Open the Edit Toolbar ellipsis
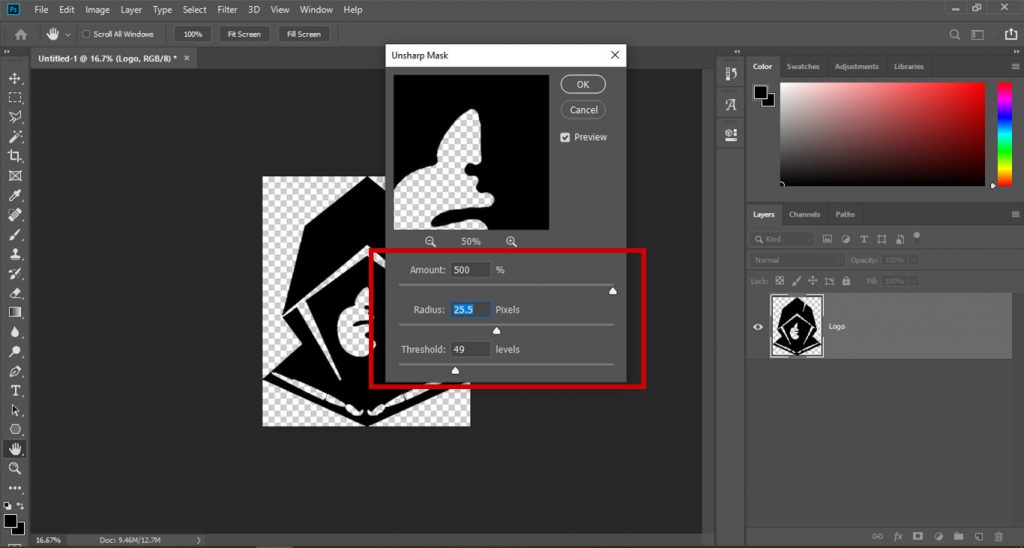Screen dimensions: 1024x548 point(15,487)
